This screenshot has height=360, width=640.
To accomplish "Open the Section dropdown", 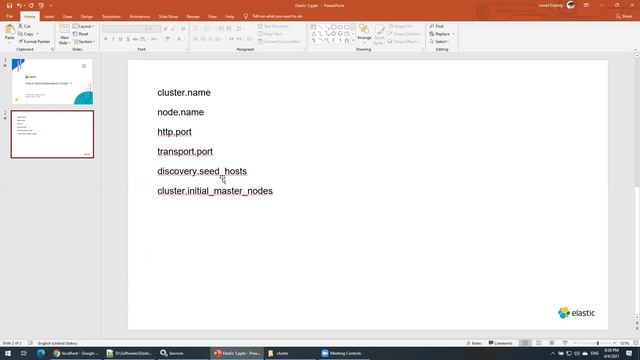I will tap(84, 42).
